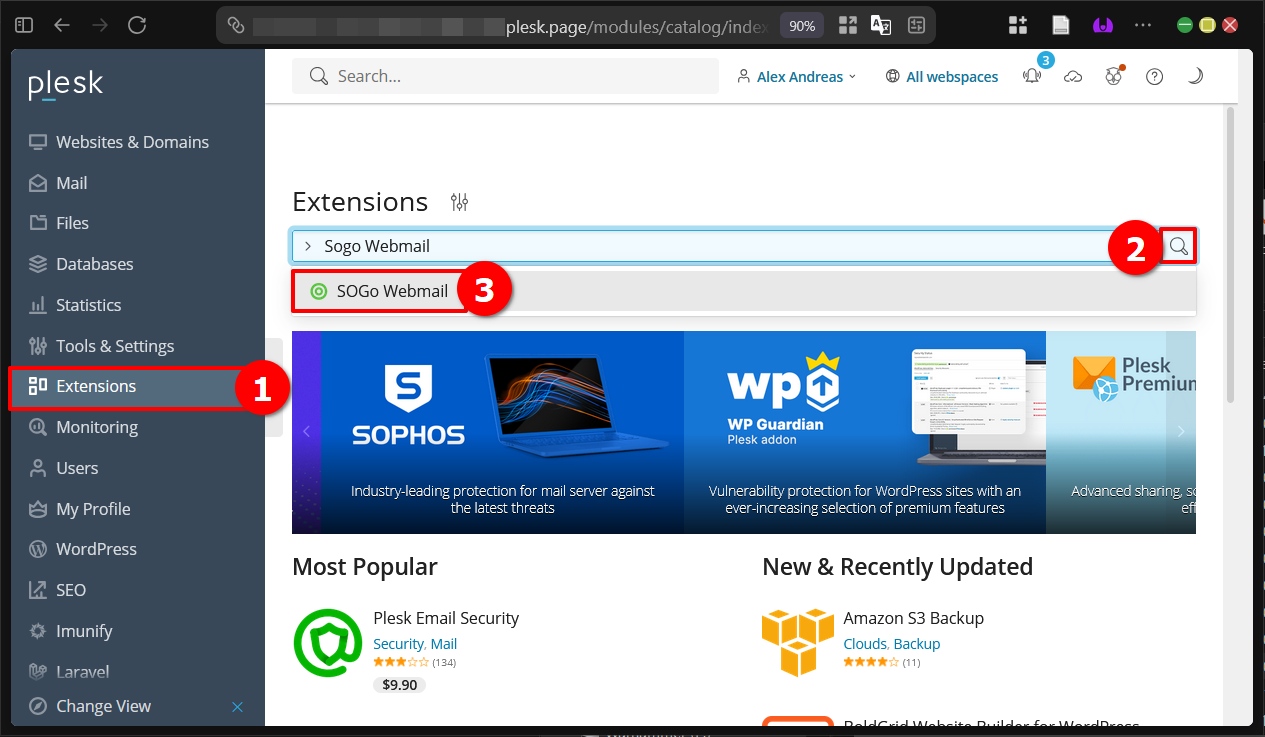Open extensions filter sliders icon
This screenshot has width=1265, height=737.
459,202
